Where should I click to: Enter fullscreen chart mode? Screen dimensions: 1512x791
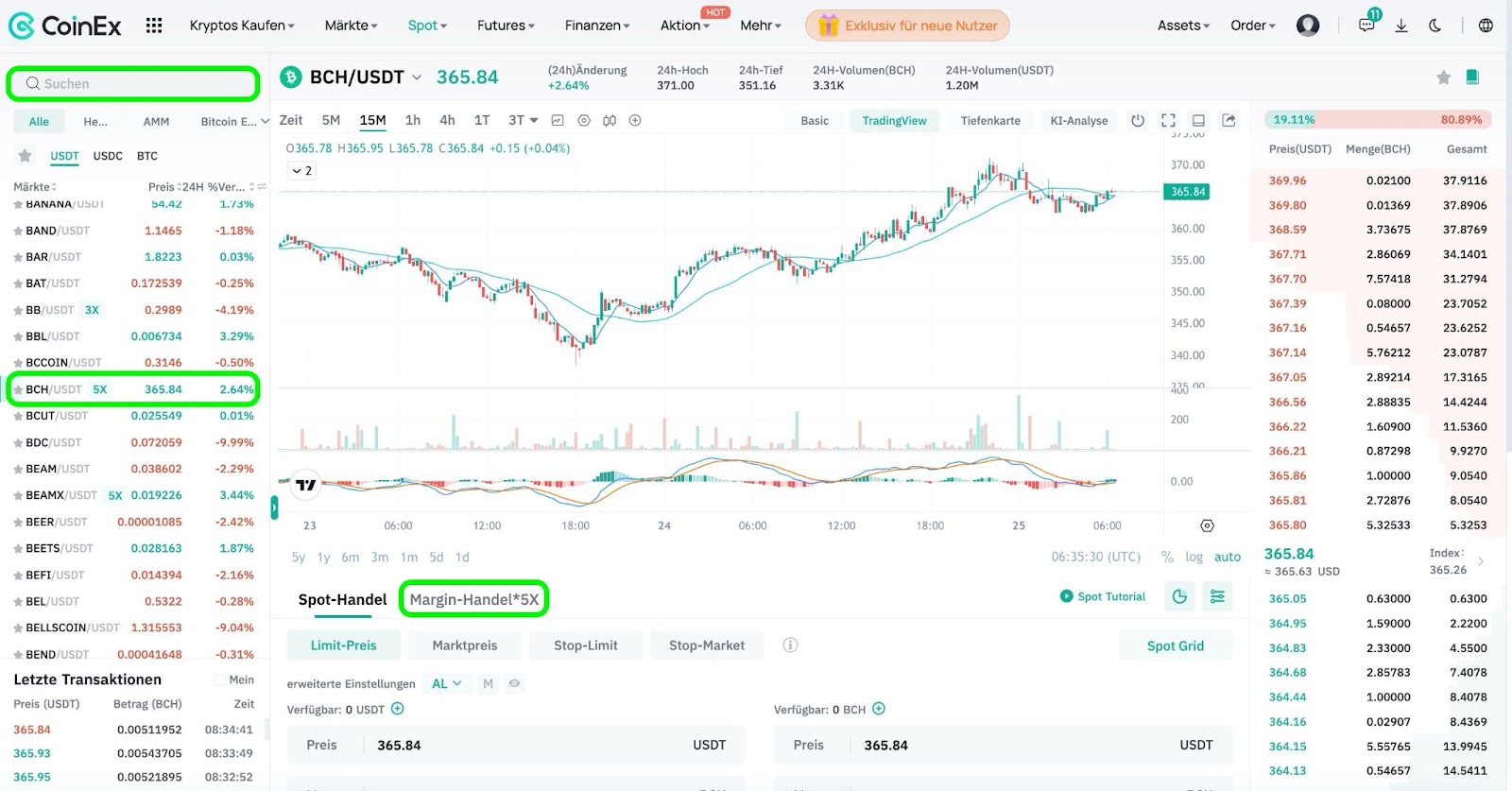pos(1168,120)
